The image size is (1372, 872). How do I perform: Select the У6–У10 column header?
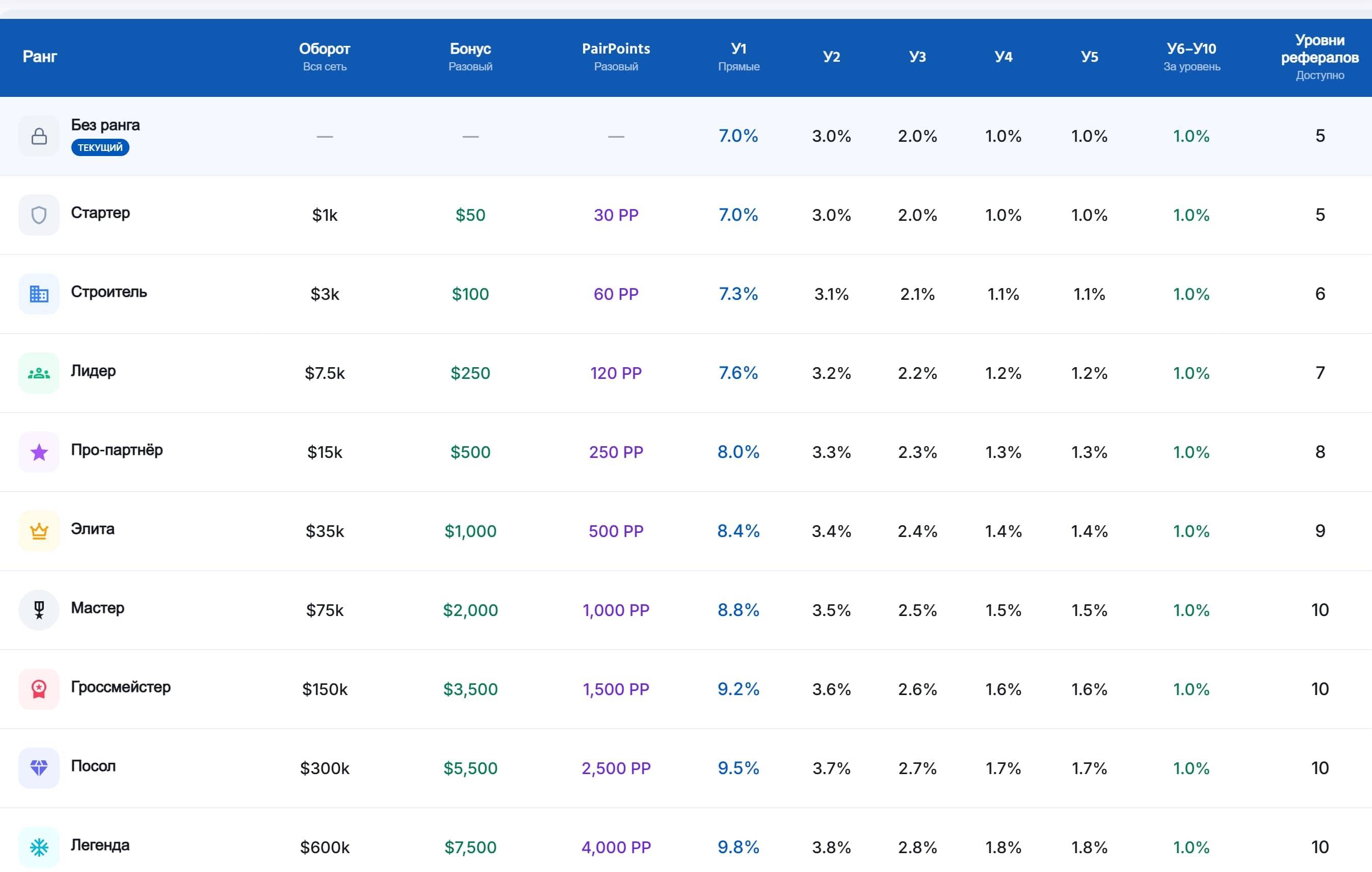[x=1192, y=57]
